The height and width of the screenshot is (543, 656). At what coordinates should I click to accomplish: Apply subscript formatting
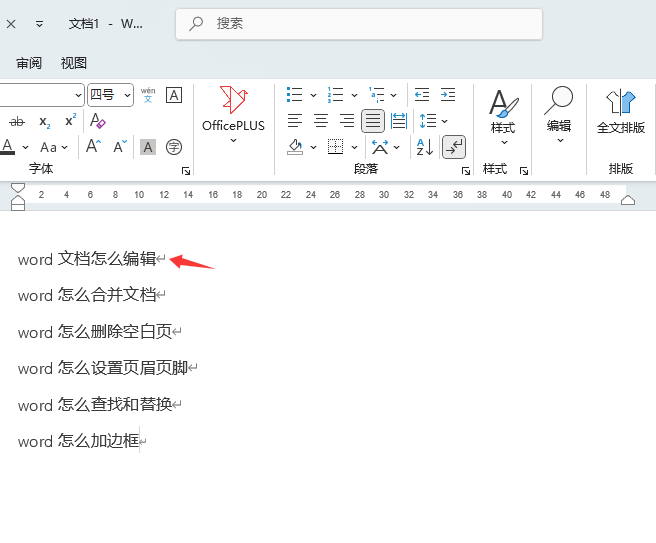pyautogui.click(x=45, y=122)
